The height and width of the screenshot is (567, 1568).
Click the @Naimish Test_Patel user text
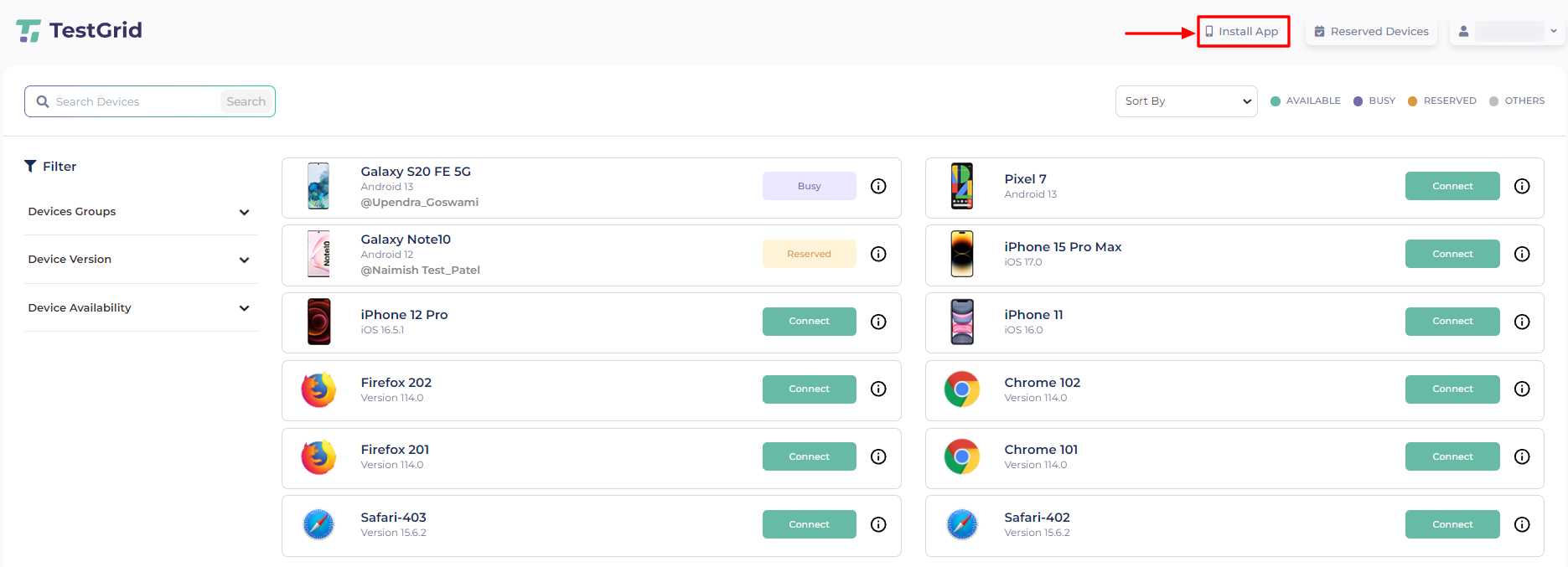421,271
